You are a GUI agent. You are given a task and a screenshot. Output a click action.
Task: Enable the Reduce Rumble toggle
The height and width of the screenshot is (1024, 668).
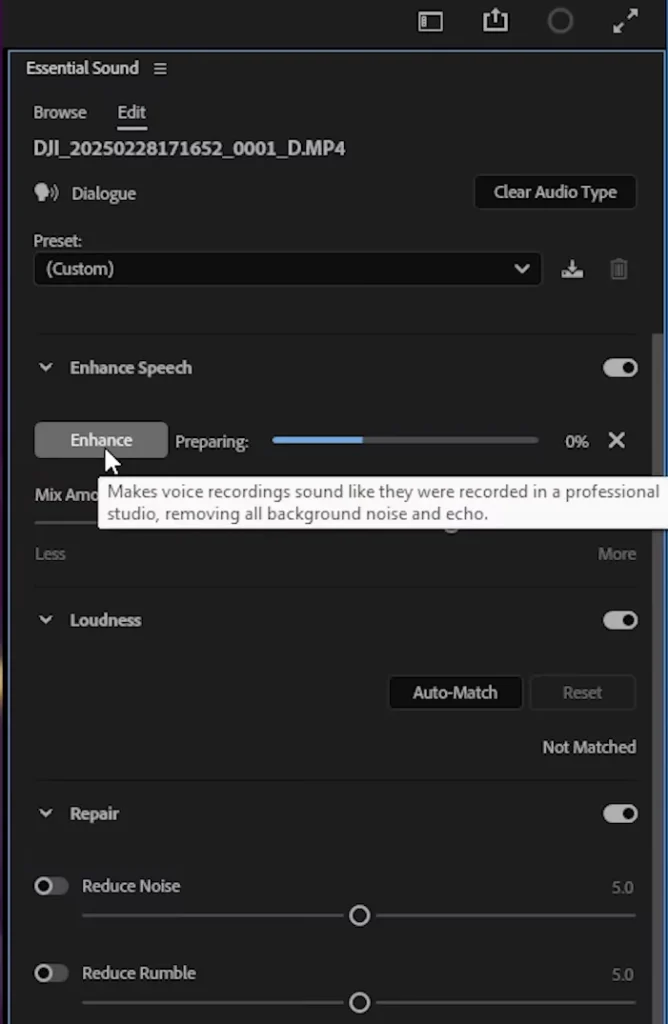coord(51,973)
